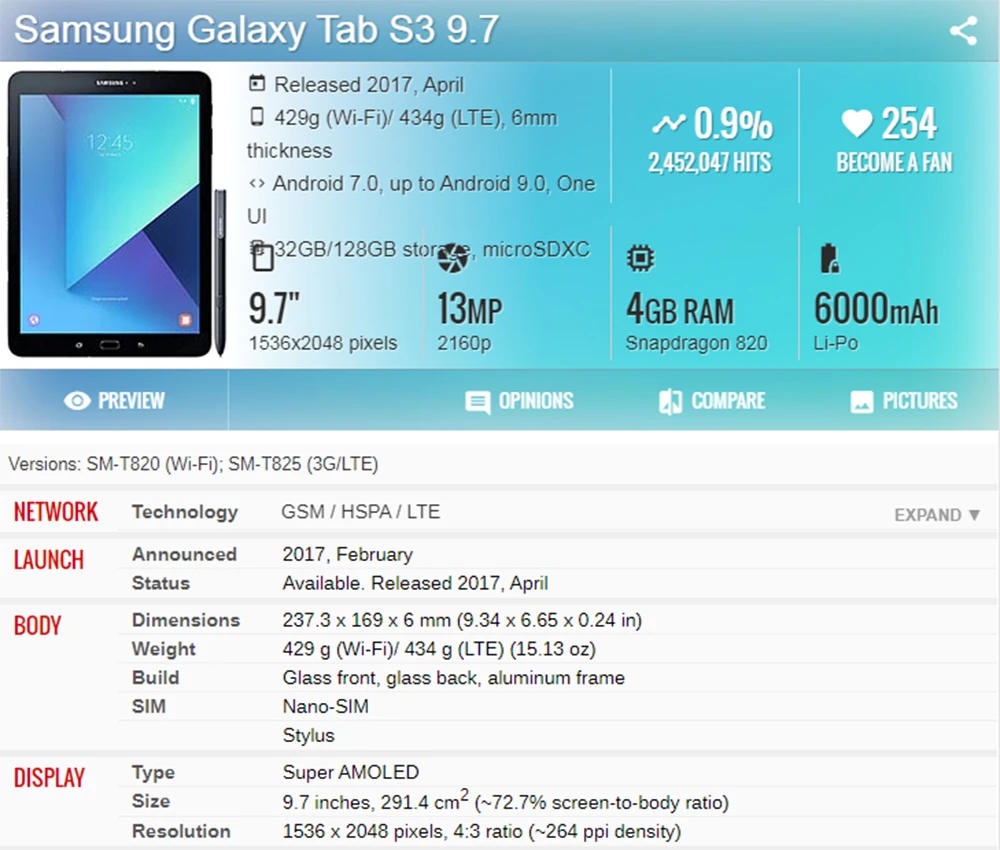Click the popularity trend hits icon
Screen dimensions: 1000x850
(668, 123)
